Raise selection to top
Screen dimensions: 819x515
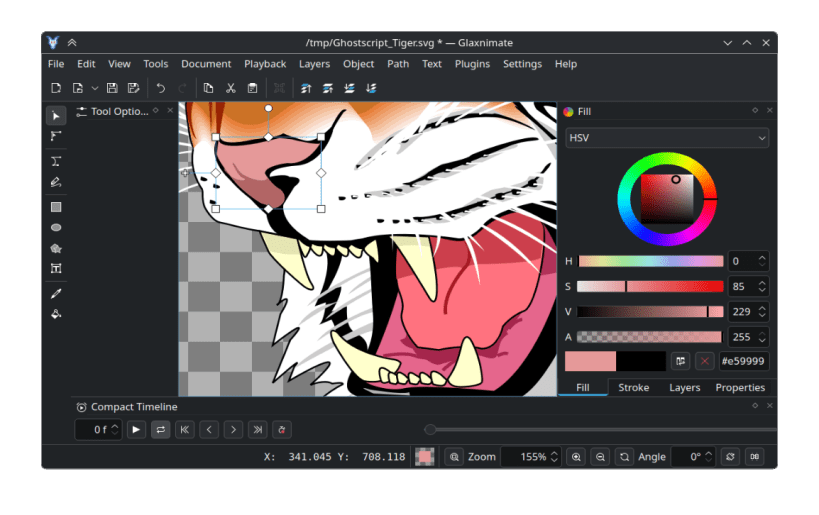[306, 88]
